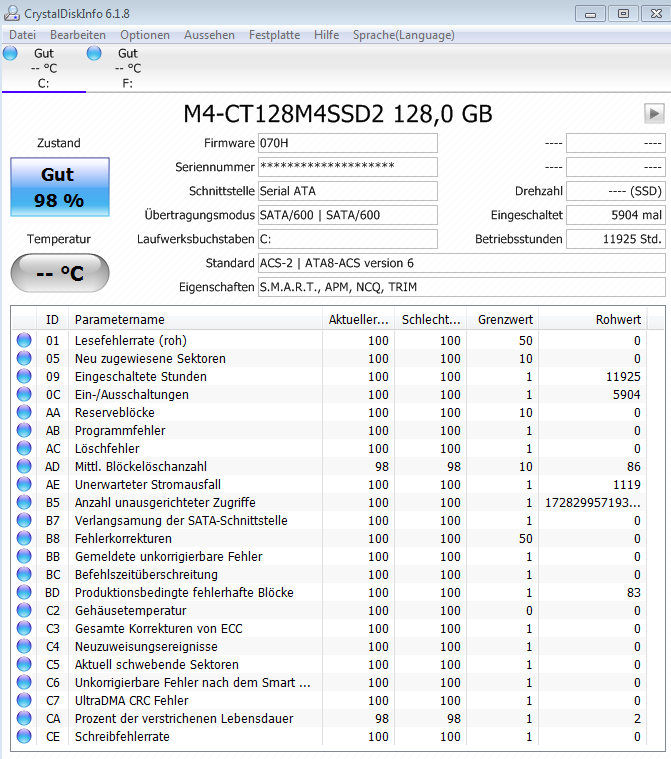Click the Eingeschaltet 5904 mal field

tap(616, 215)
